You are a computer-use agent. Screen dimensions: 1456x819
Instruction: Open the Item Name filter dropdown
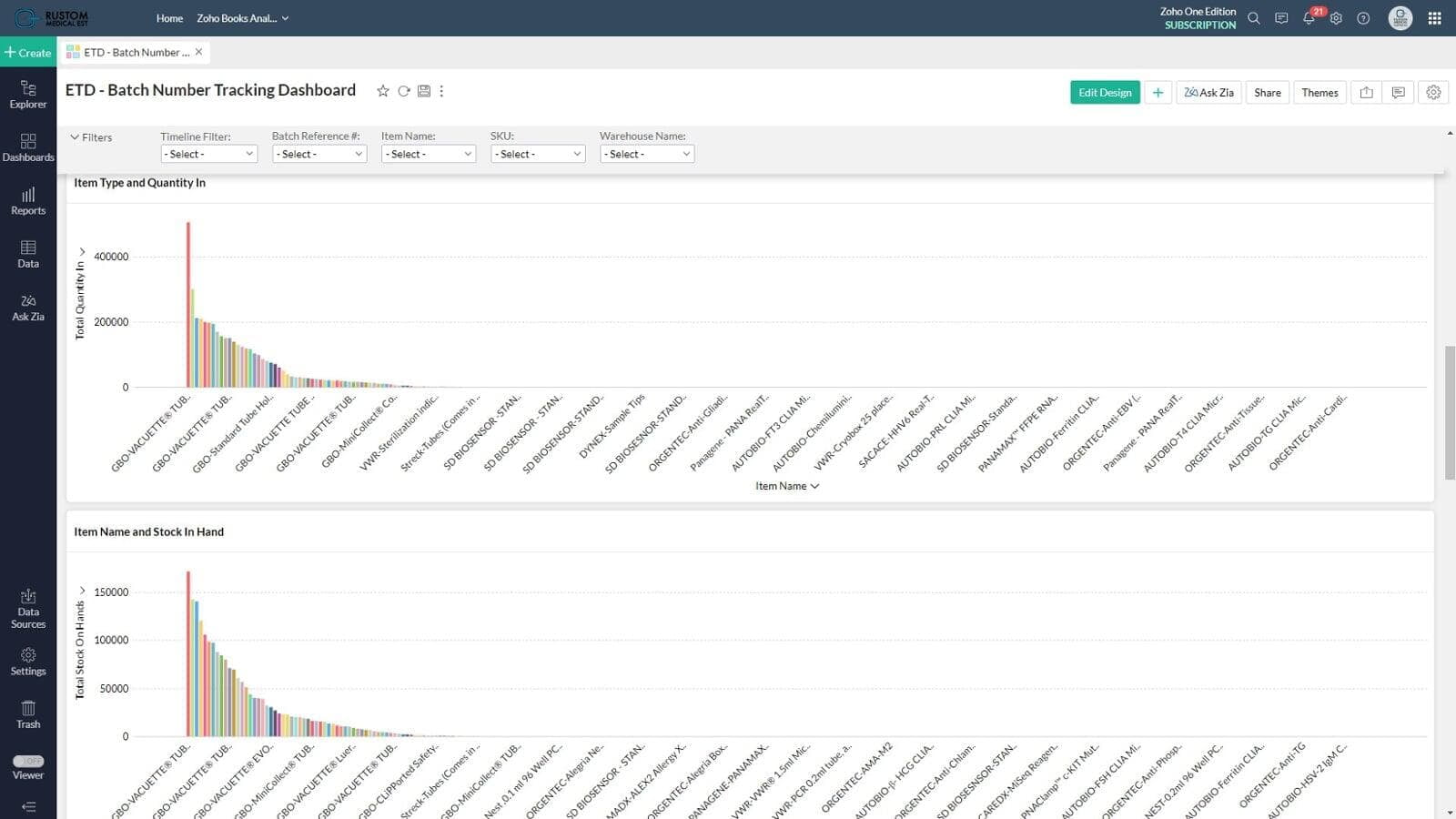tap(429, 154)
